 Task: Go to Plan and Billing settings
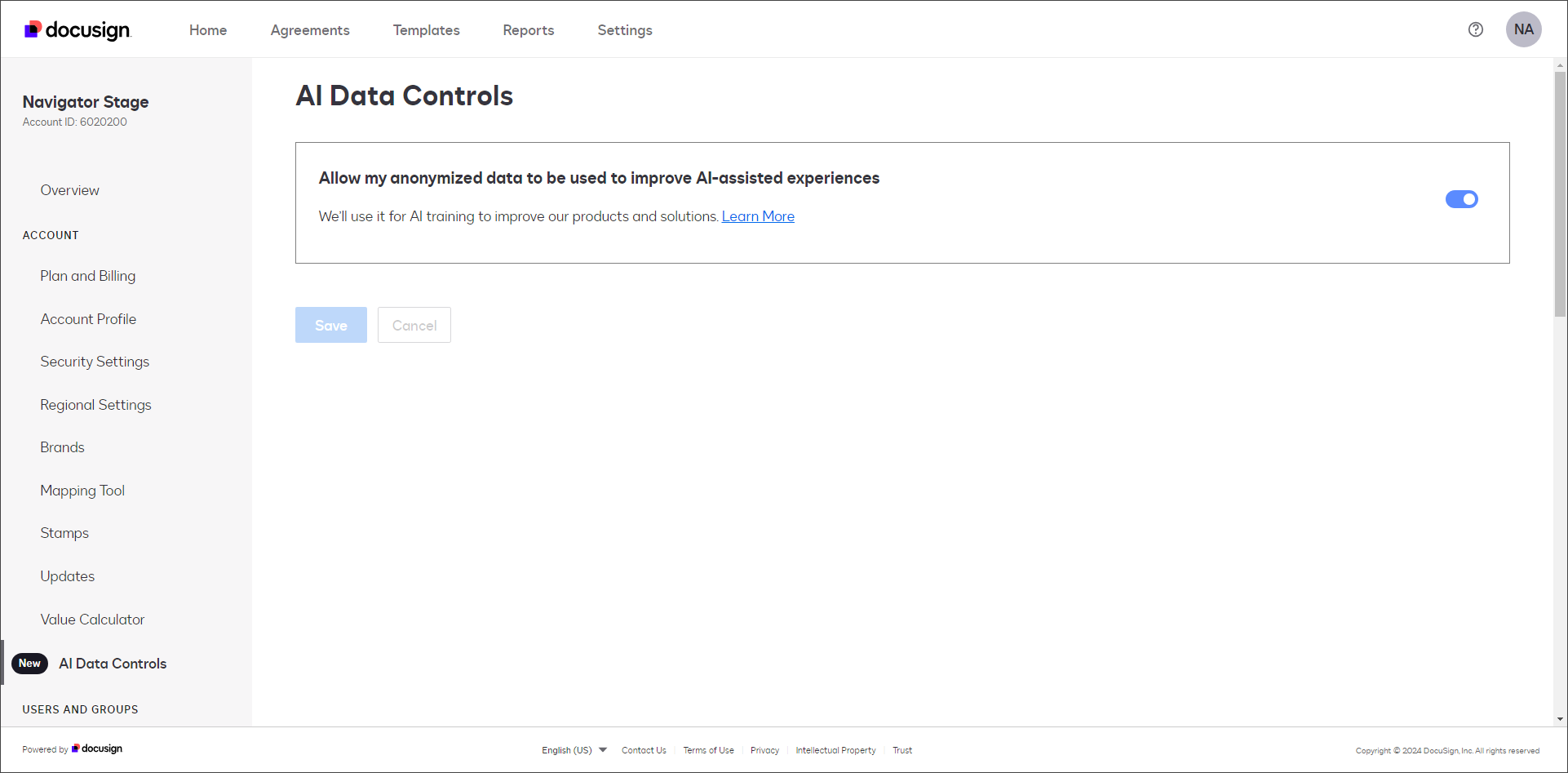click(x=87, y=275)
